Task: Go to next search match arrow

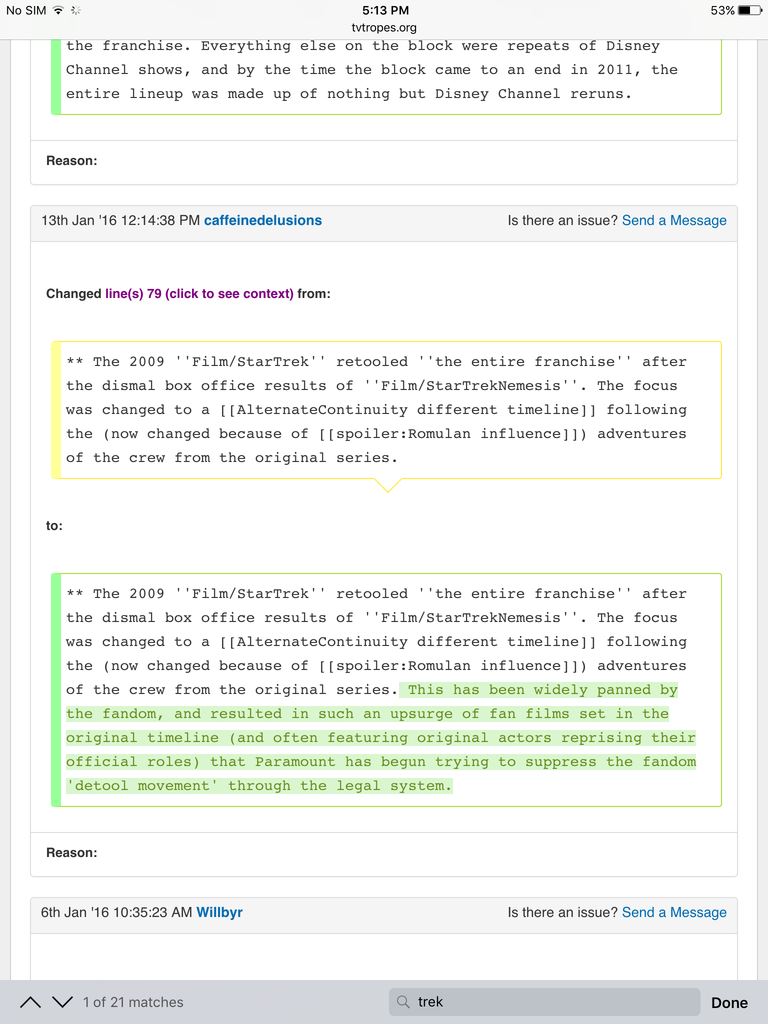Action: click(x=62, y=1002)
